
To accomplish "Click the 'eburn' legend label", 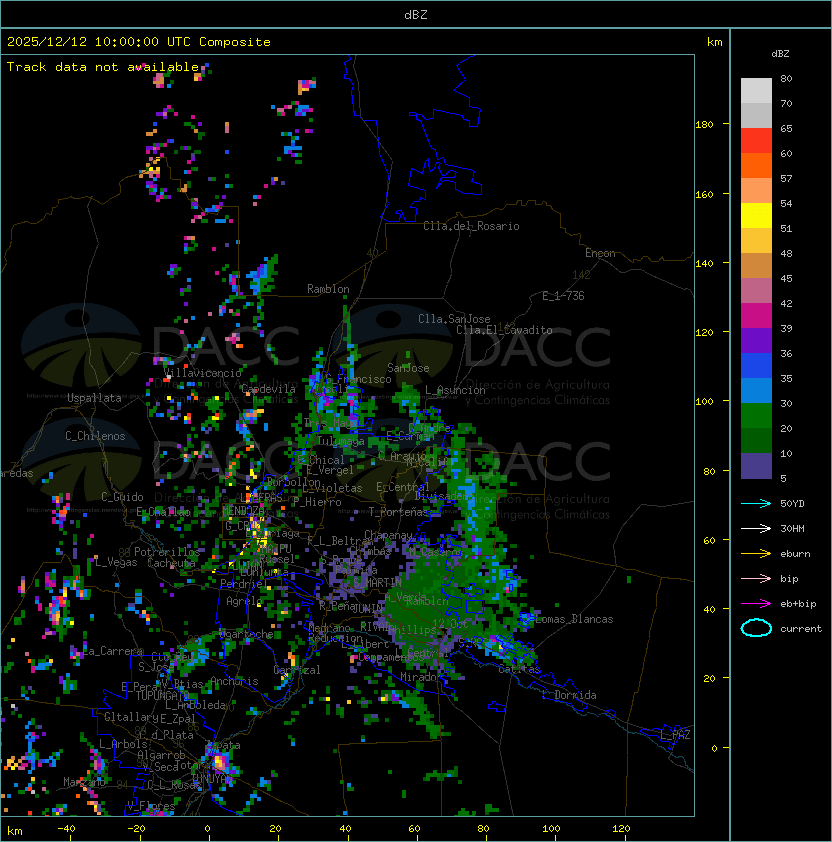I will 795,554.
